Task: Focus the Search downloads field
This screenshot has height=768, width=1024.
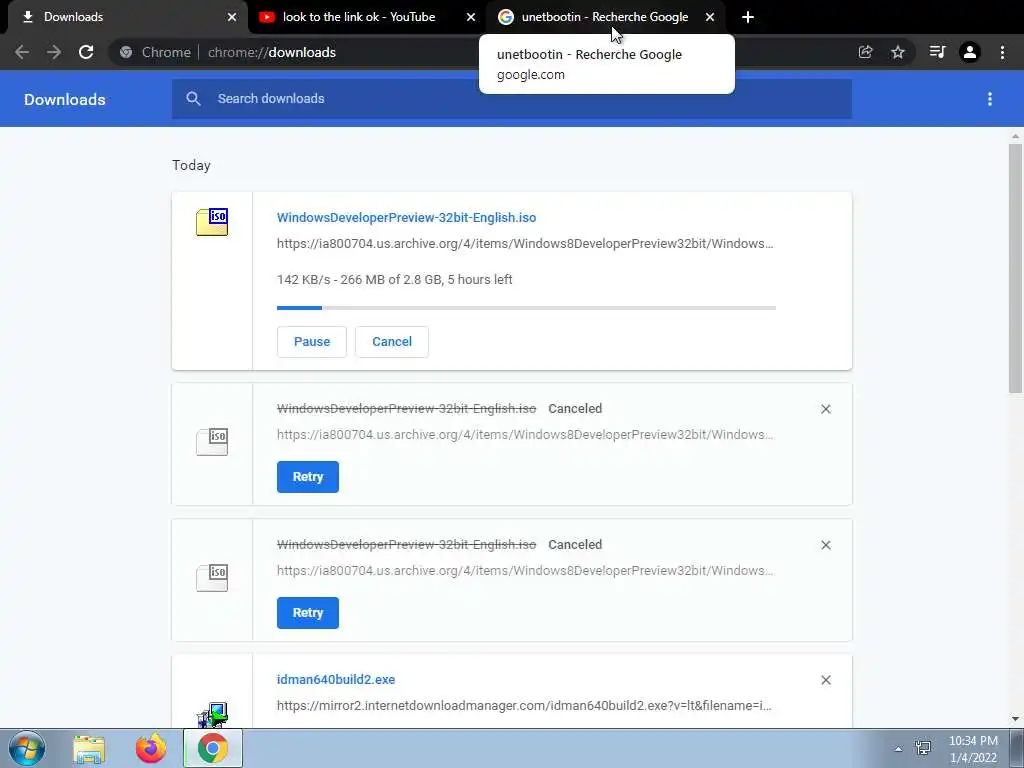Action: 512,99
